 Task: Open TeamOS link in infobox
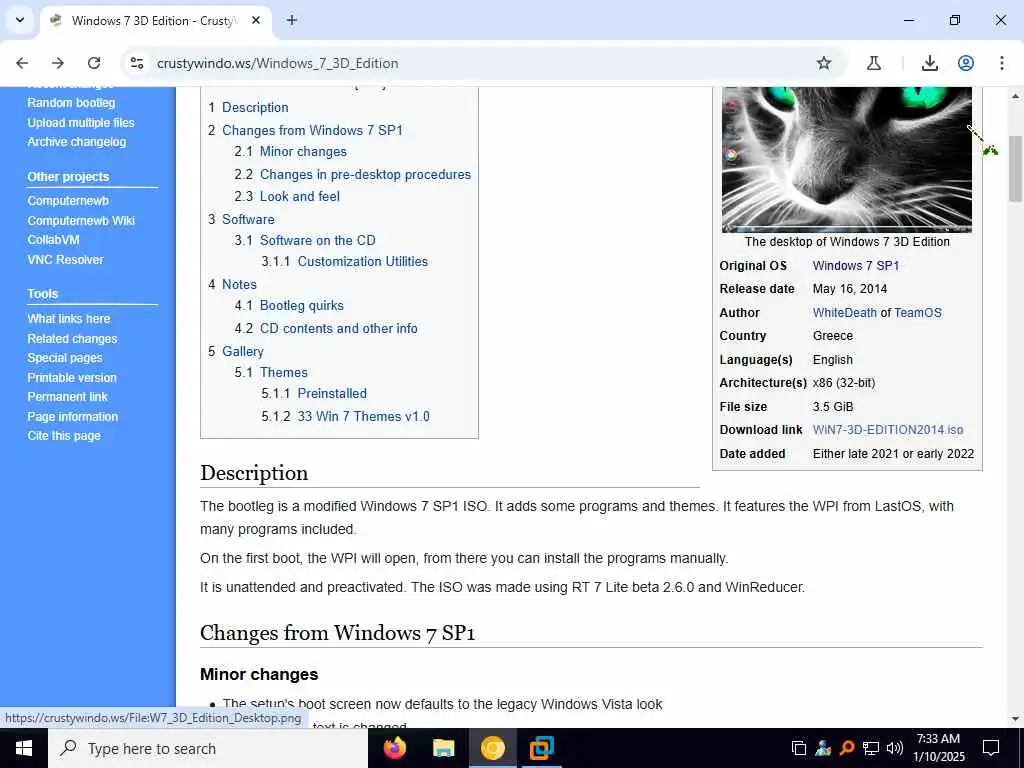(x=918, y=312)
